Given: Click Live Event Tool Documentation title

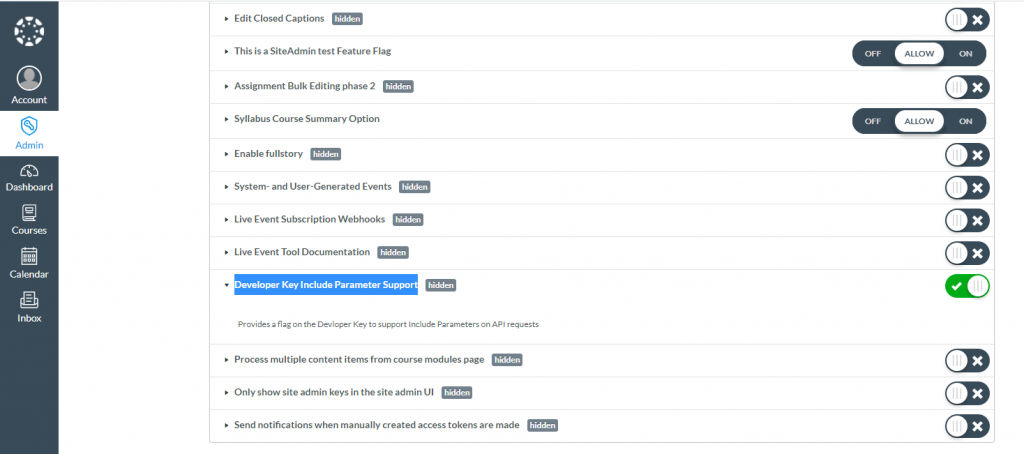Looking at the screenshot, I should click(302, 251).
